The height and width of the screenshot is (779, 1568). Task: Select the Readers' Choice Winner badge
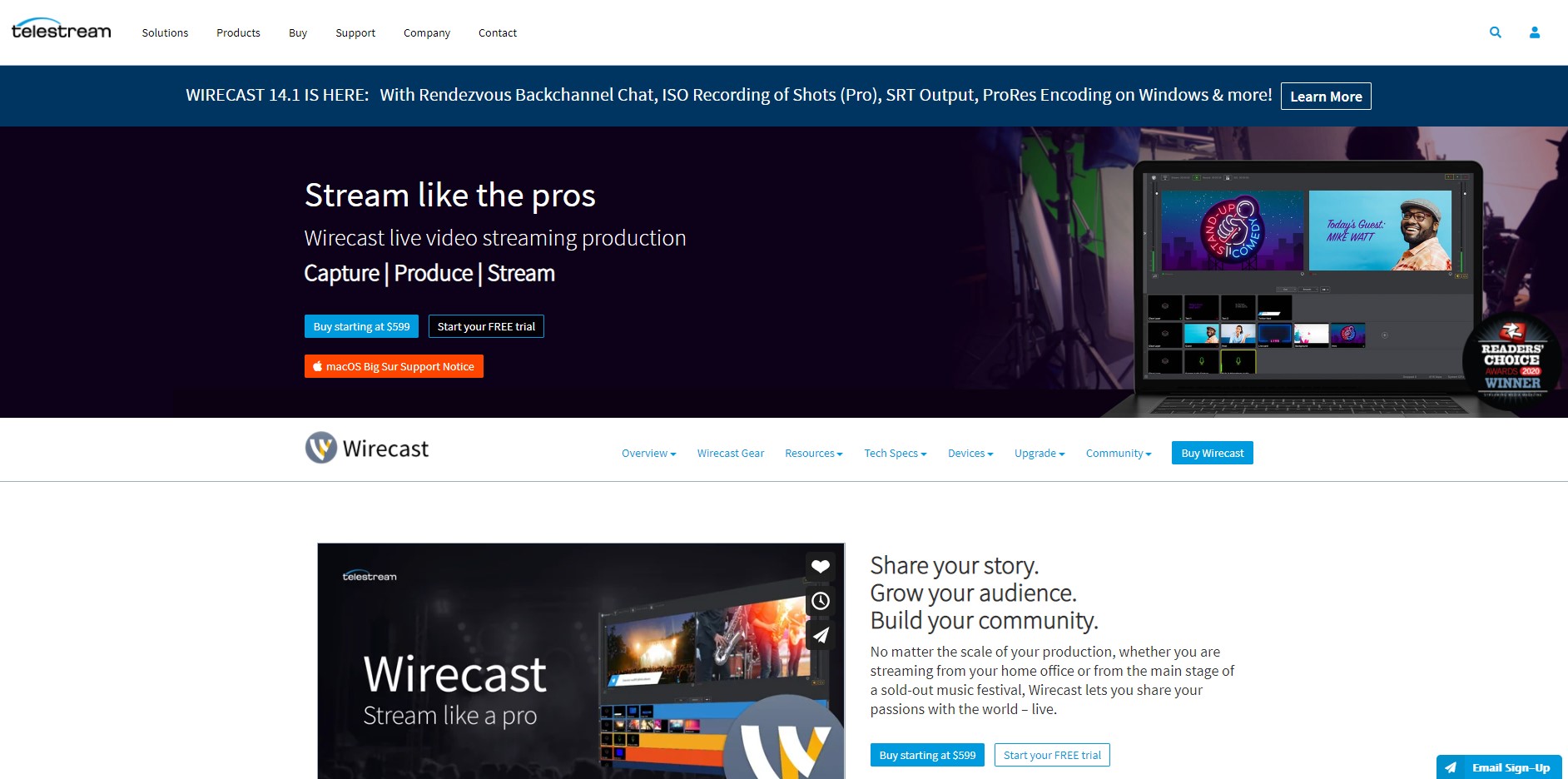click(x=1512, y=360)
